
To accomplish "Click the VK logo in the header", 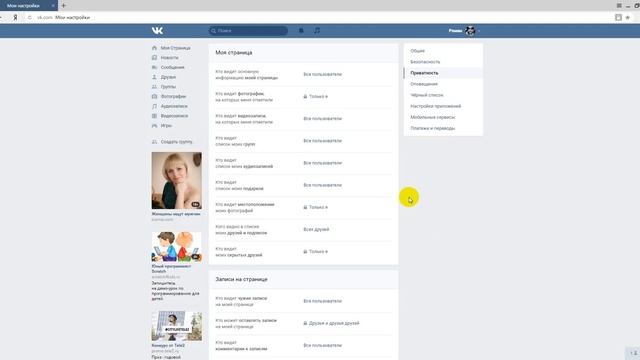I will (157, 31).
